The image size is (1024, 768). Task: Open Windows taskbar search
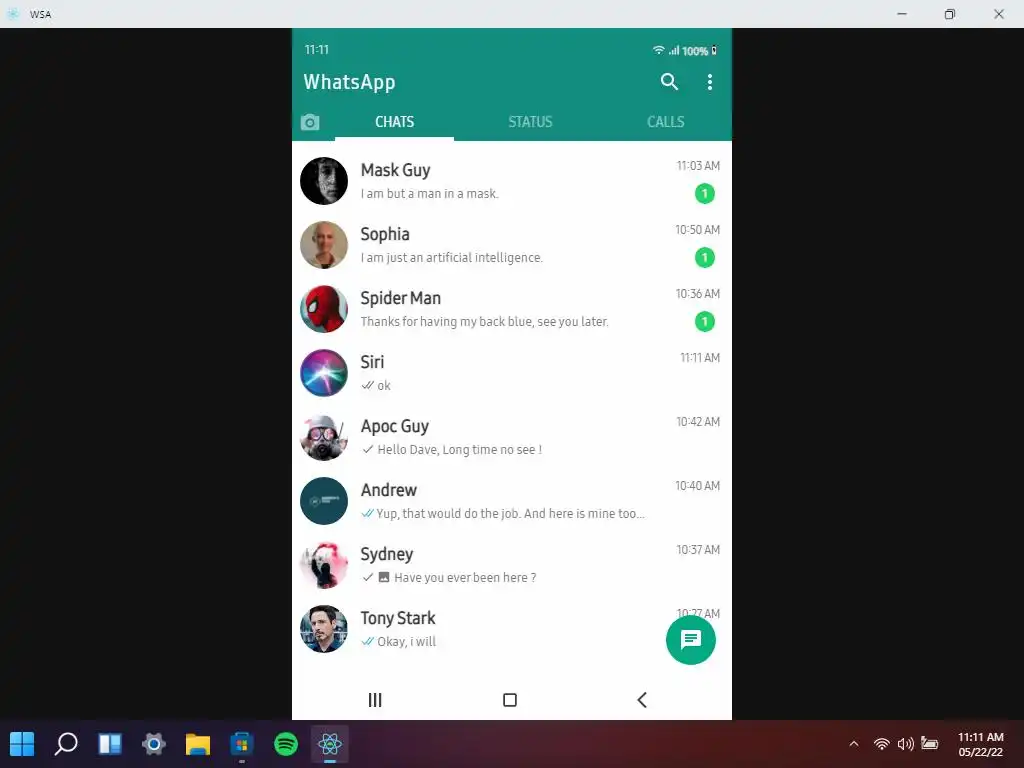[66, 744]
